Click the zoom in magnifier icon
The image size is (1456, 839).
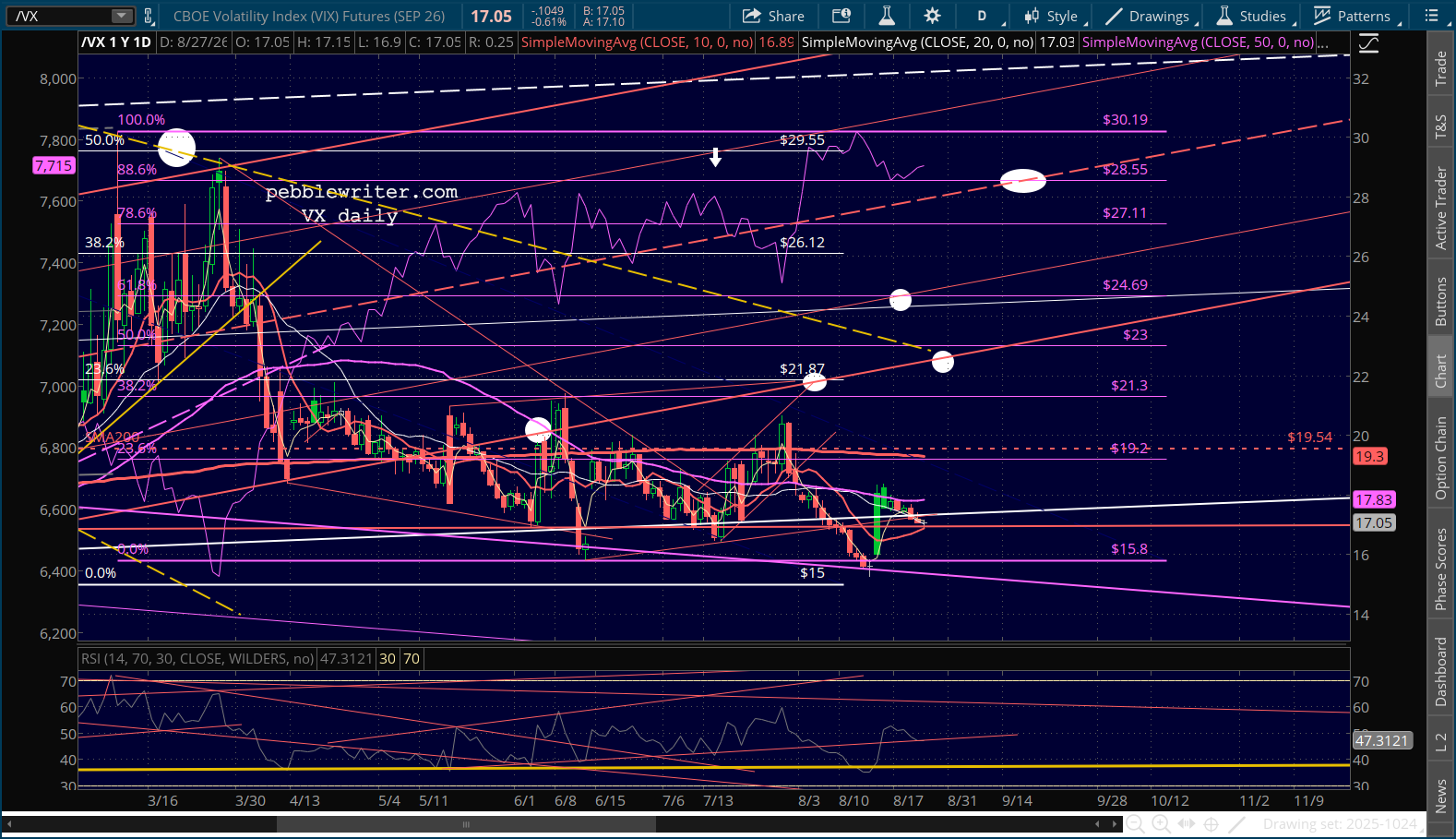1162,824
